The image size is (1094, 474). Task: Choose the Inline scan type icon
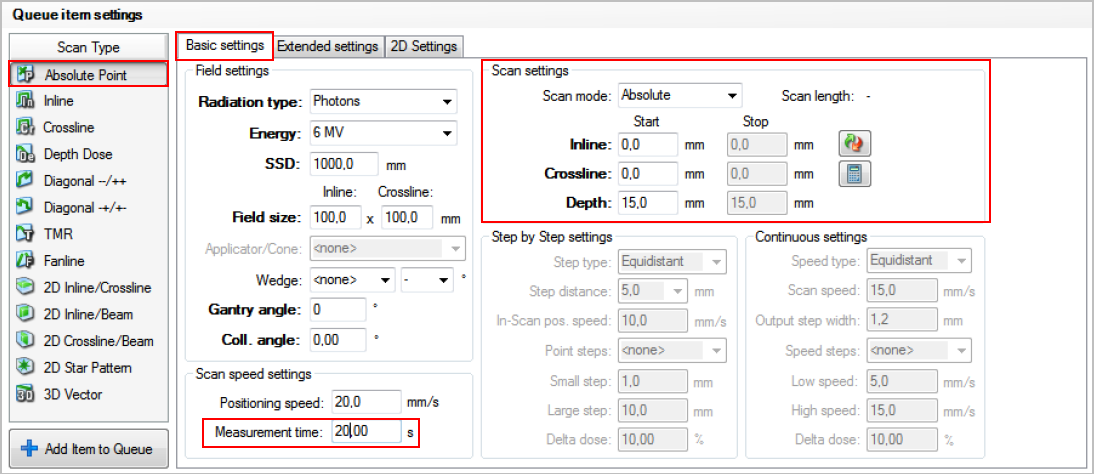[x=26, y=101]
